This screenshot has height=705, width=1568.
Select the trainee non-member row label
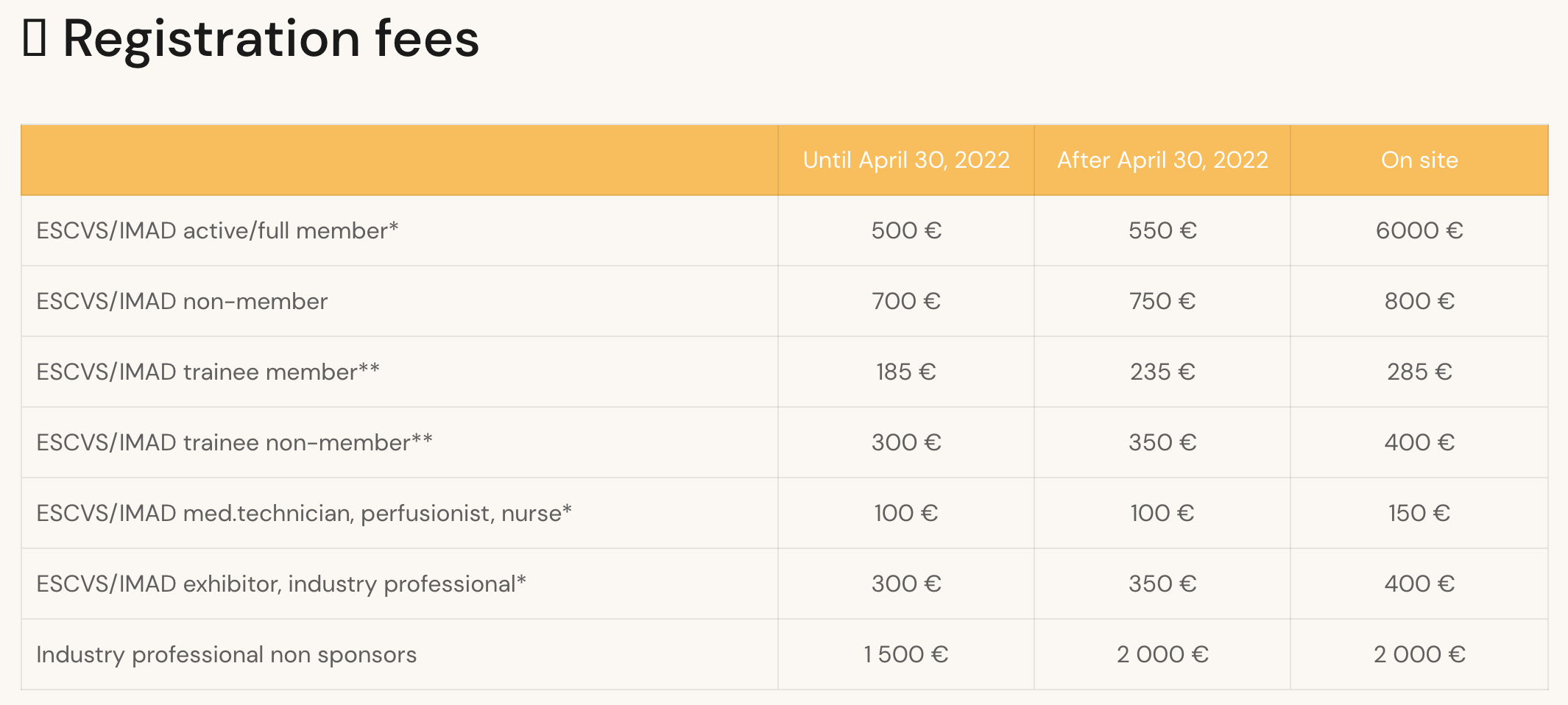pos(234,442)
